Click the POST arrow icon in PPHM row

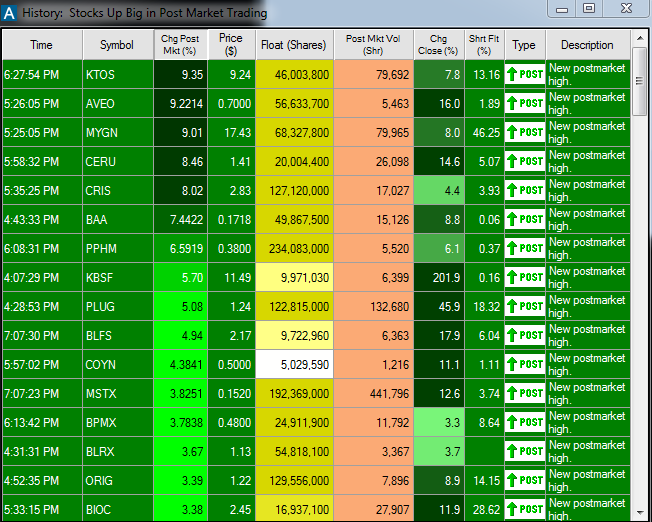[525, 248]
